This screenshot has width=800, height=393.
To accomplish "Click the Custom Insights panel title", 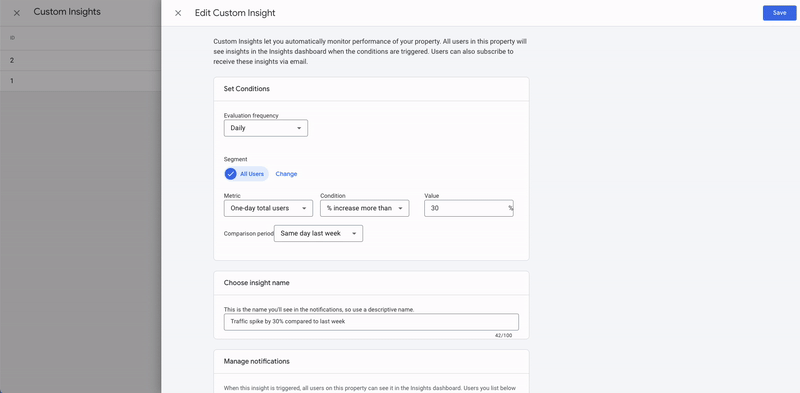I will tap(67, 12).
